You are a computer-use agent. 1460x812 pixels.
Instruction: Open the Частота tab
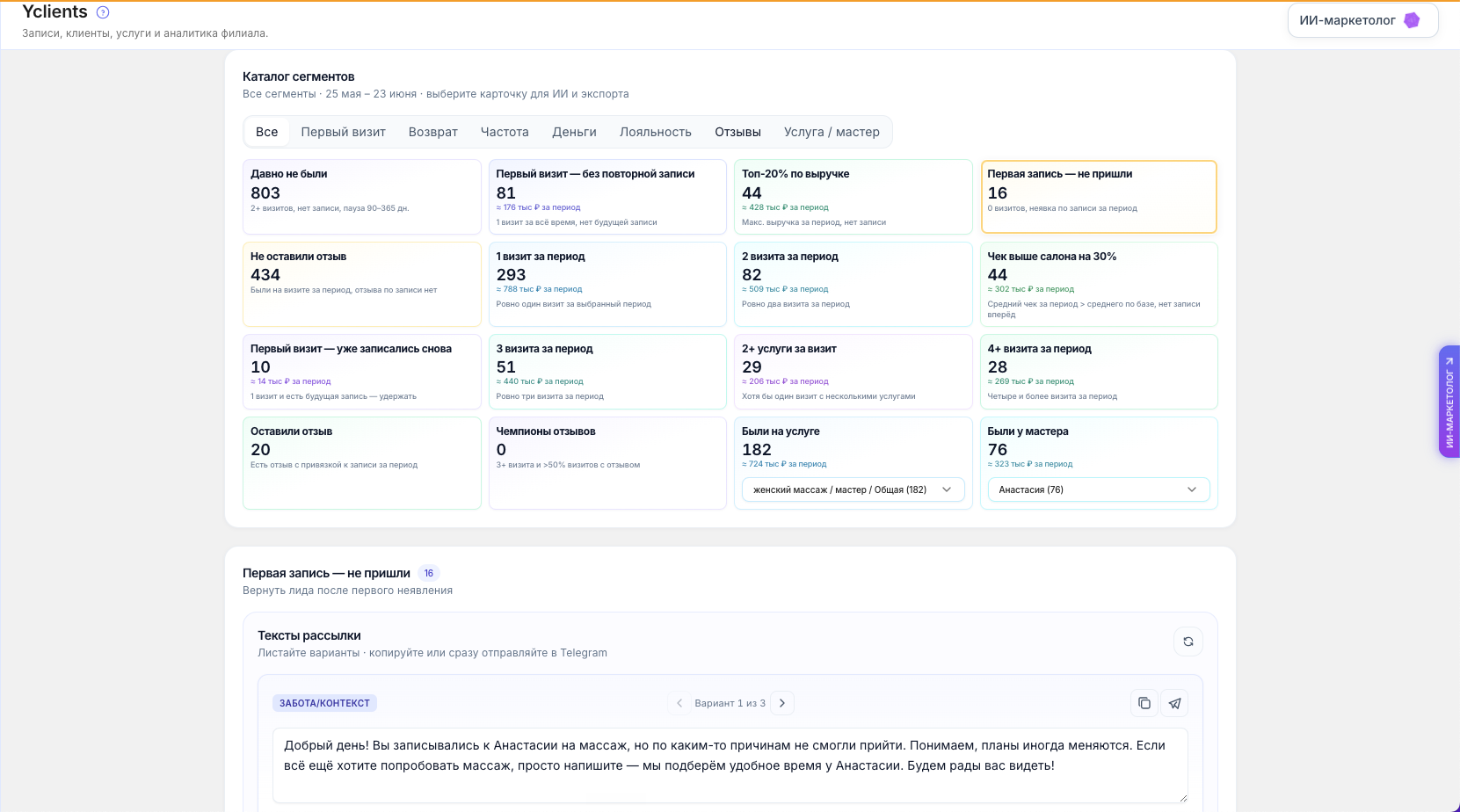[505, 132]
